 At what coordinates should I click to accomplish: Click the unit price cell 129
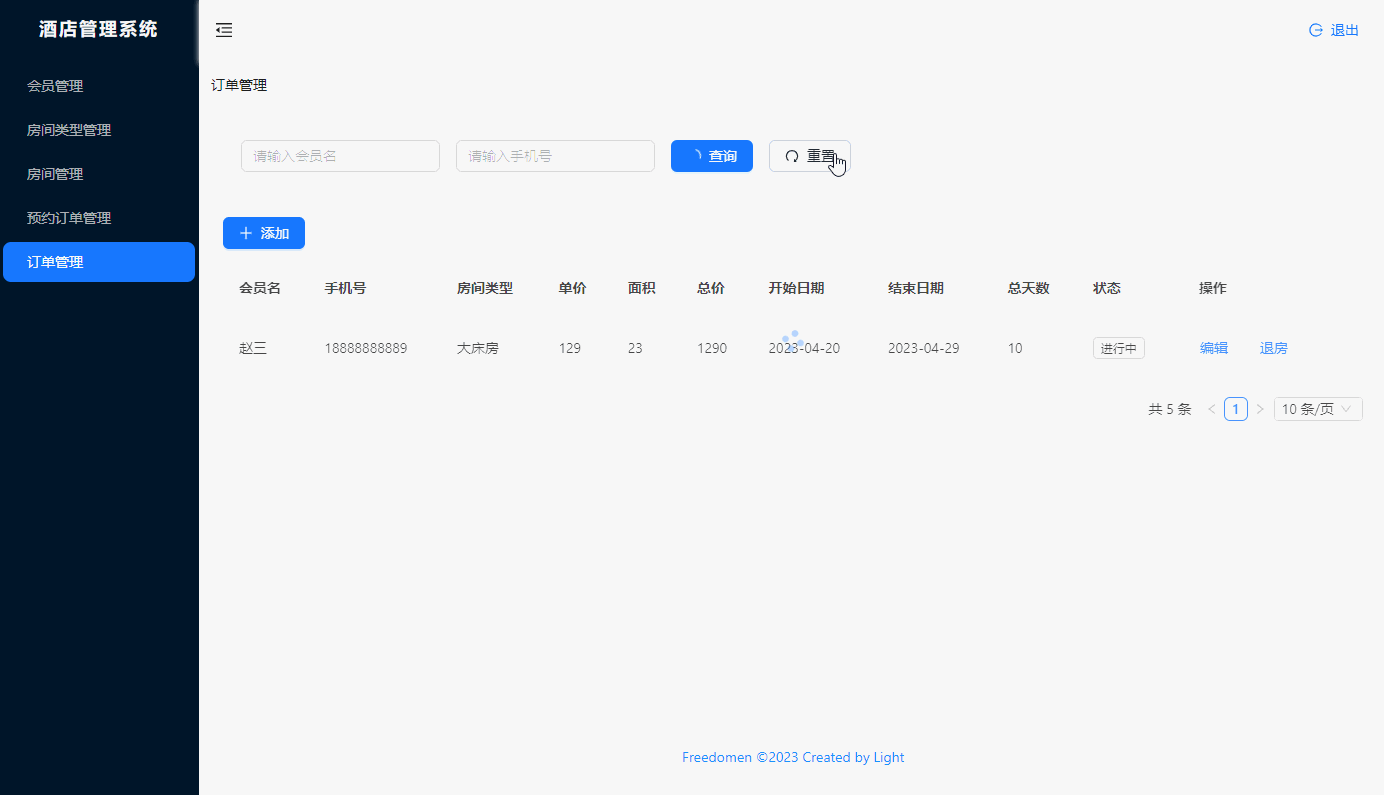570,348
